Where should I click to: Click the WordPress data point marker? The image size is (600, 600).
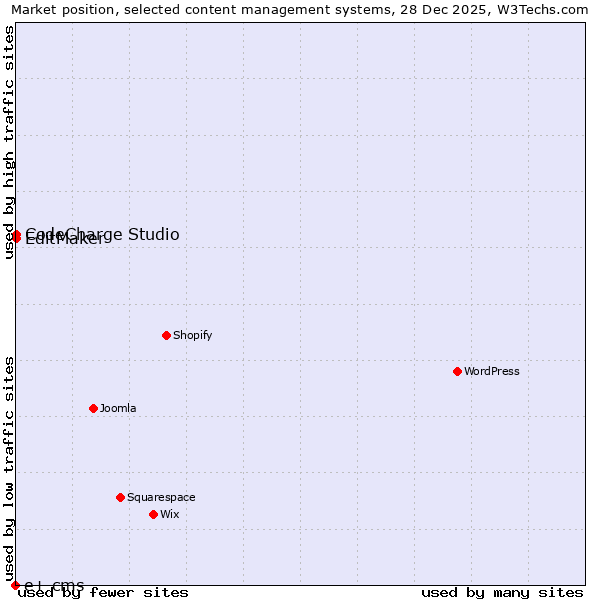pos(457,371)
